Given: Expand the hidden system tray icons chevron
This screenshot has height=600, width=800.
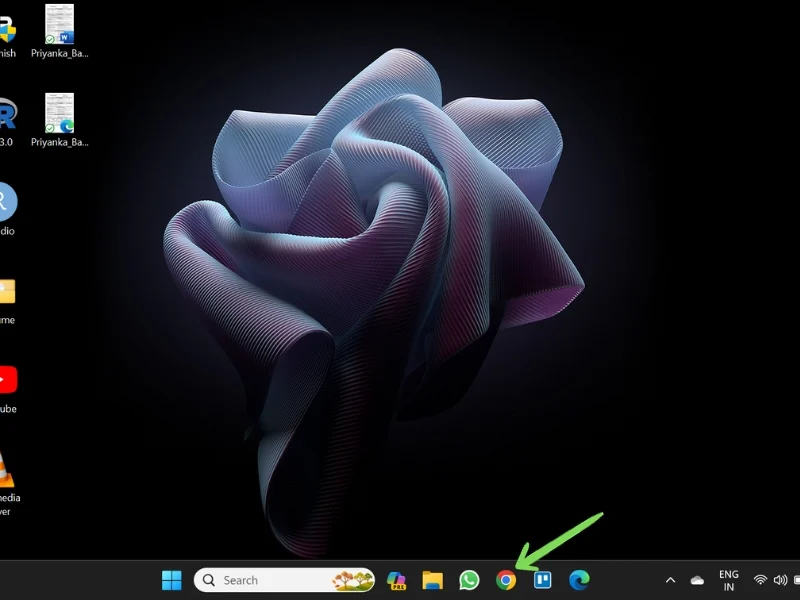Looking at the screenshot, I should (x=670, y=580).
